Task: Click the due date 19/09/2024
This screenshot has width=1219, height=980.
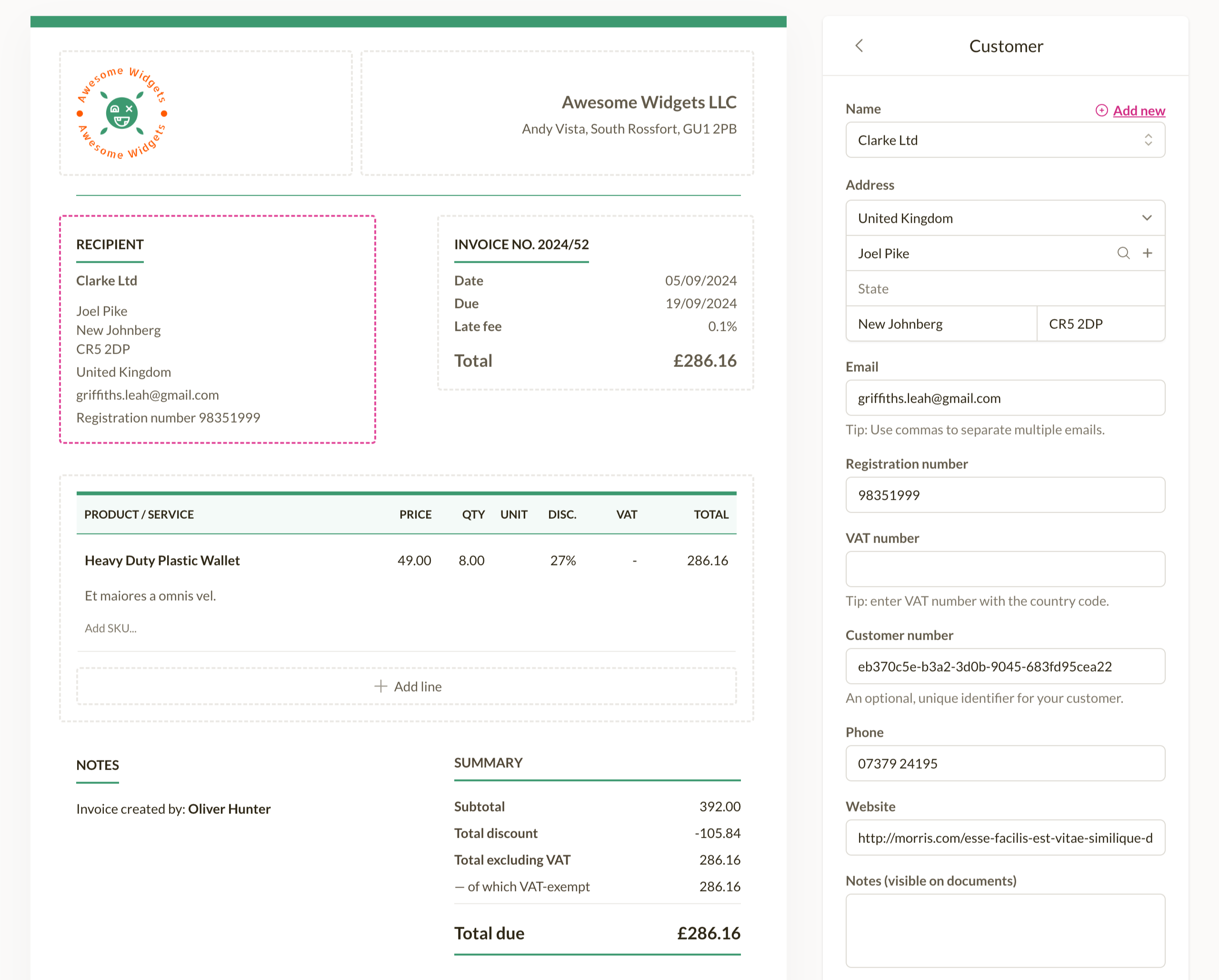Action: pos(700,304)
